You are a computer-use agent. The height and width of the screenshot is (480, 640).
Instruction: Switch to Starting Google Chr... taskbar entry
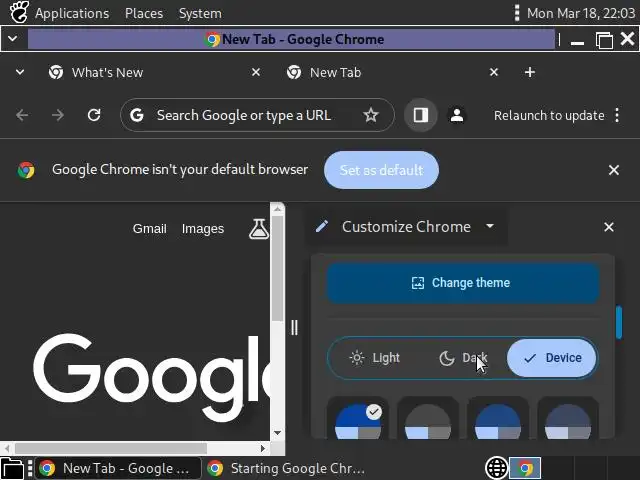(x=287, y=468)
